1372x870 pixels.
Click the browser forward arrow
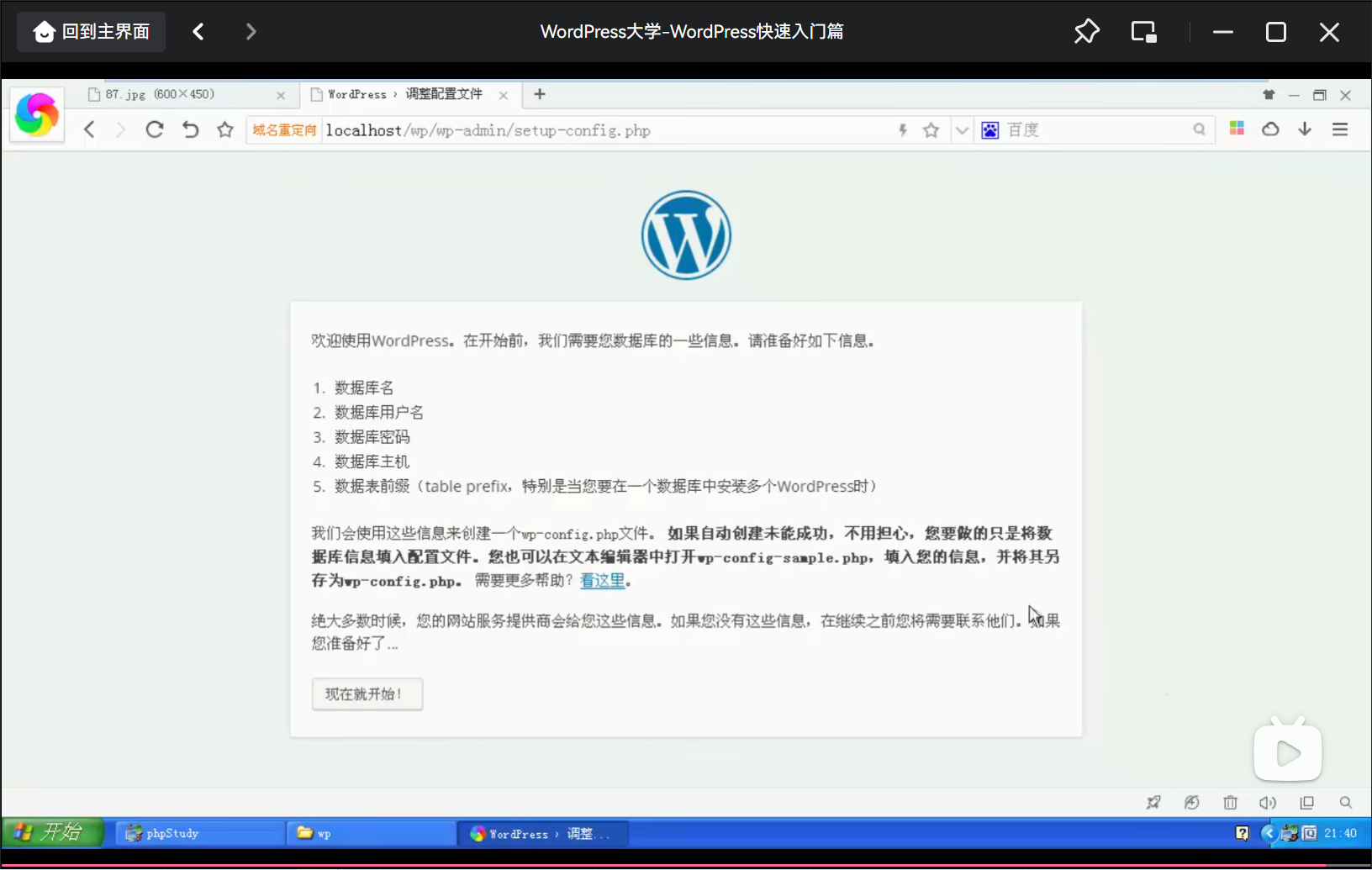[120, 129]
